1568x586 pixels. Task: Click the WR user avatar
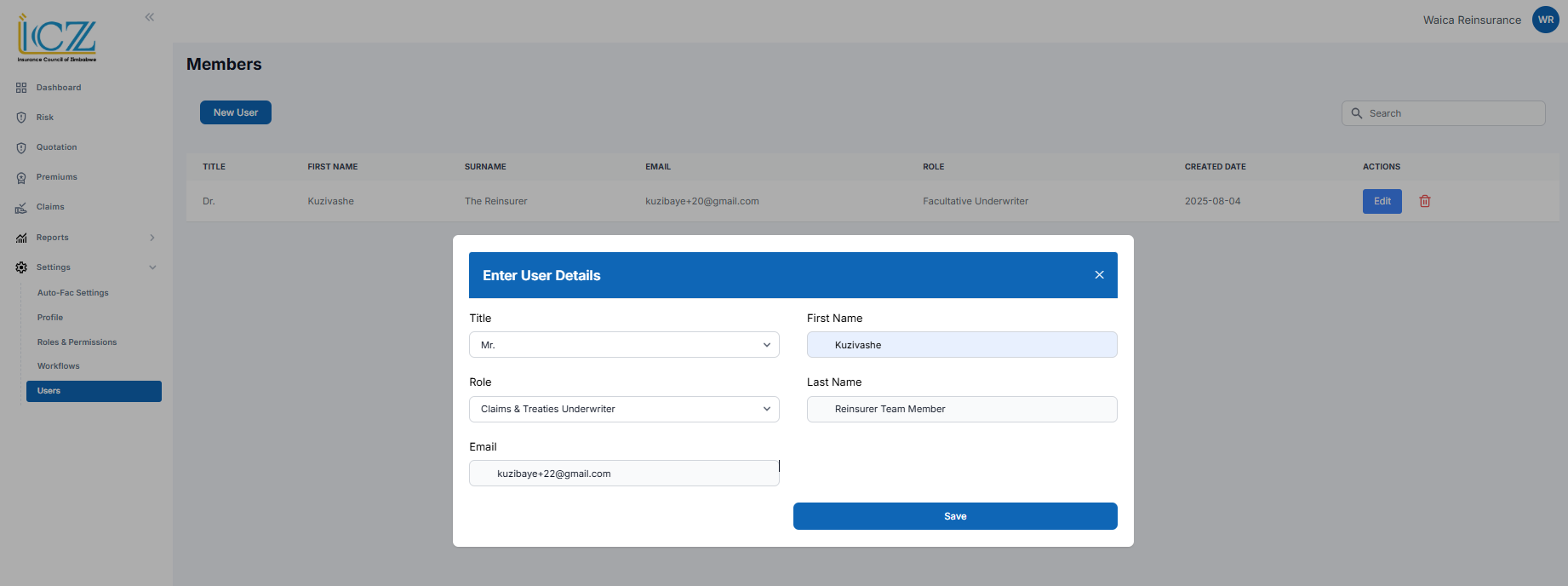coord(1545,20)
